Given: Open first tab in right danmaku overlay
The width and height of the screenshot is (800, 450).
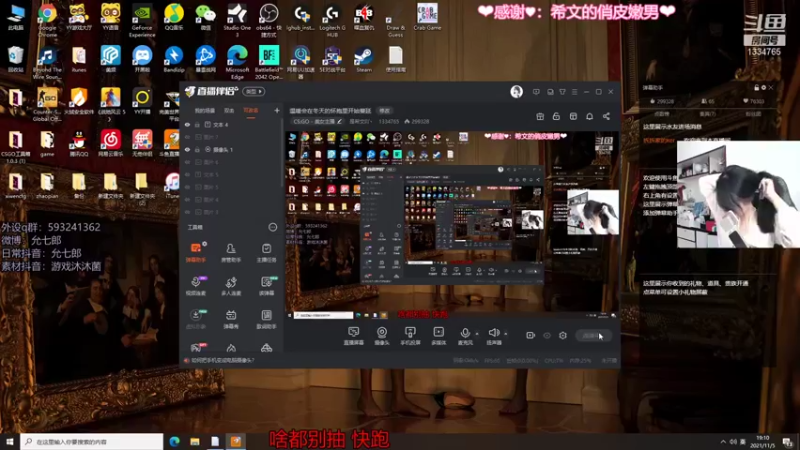Looking at the screenshot, I should (662, 114).
